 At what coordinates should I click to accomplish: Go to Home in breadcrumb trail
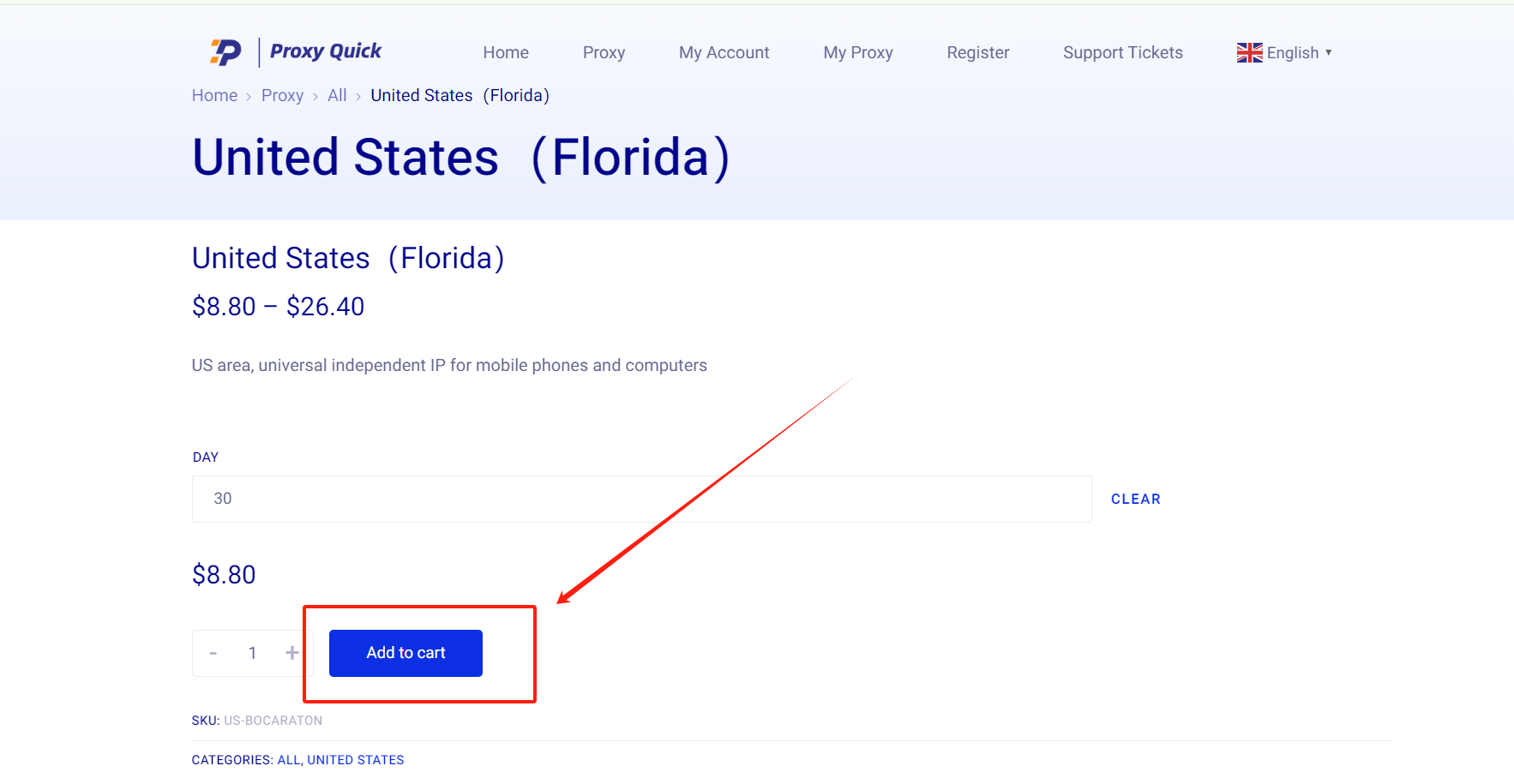click(214, 95)
